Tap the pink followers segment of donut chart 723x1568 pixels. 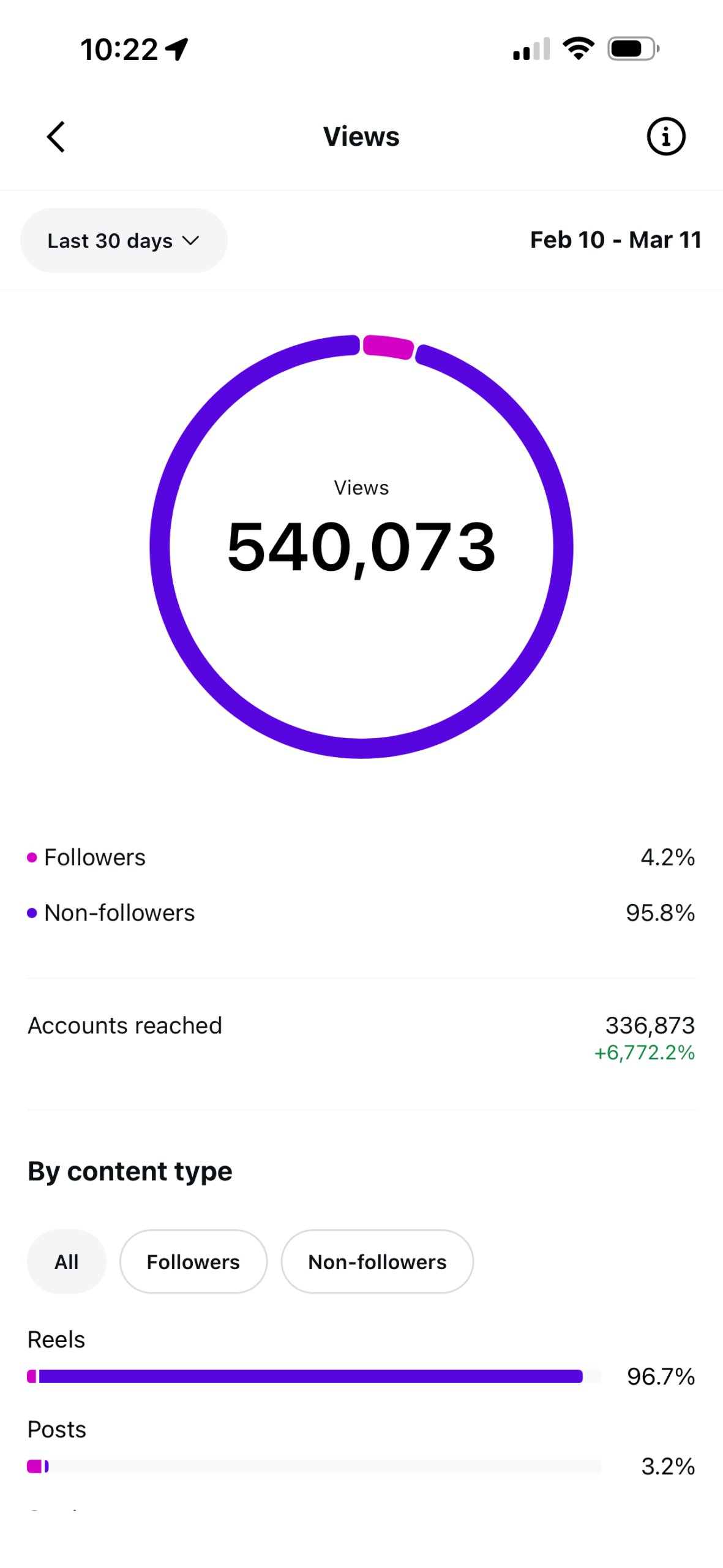click(x=388, y=347)
